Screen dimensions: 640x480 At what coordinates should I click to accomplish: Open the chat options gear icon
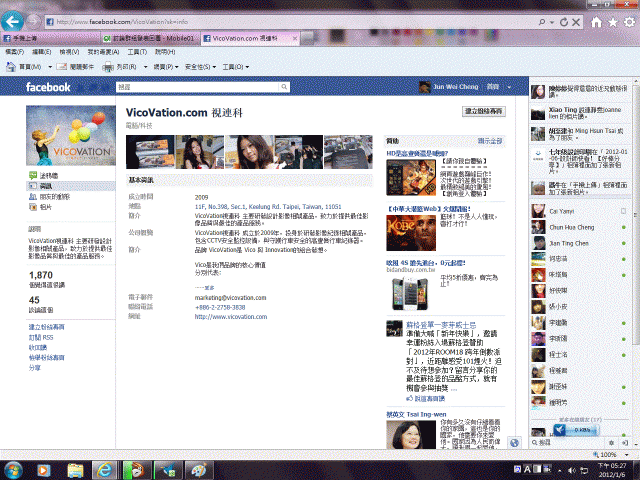611,442
